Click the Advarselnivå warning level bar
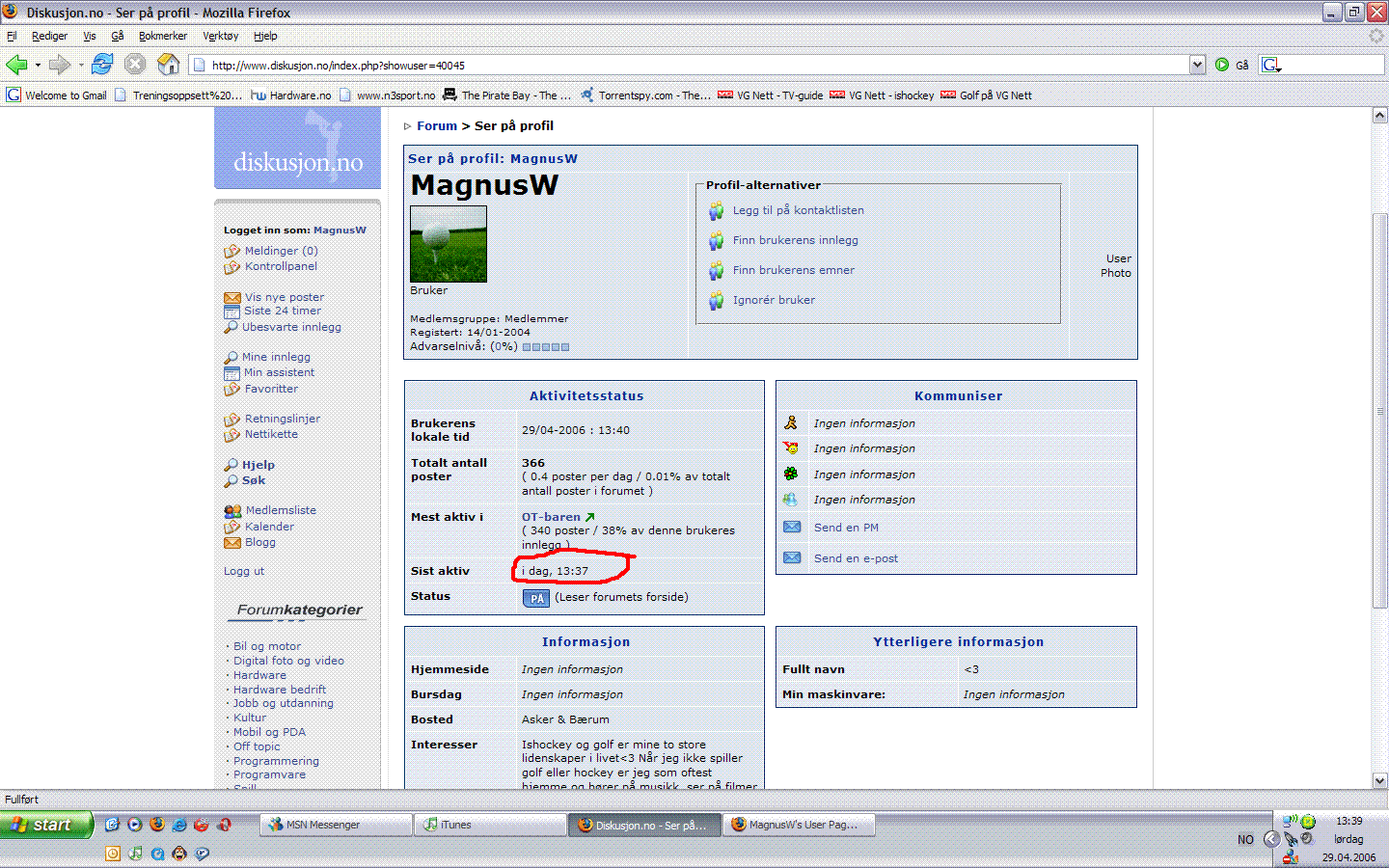Image resolution: width=1389 pixels, height=868 pixels. (x=546, y=347)
